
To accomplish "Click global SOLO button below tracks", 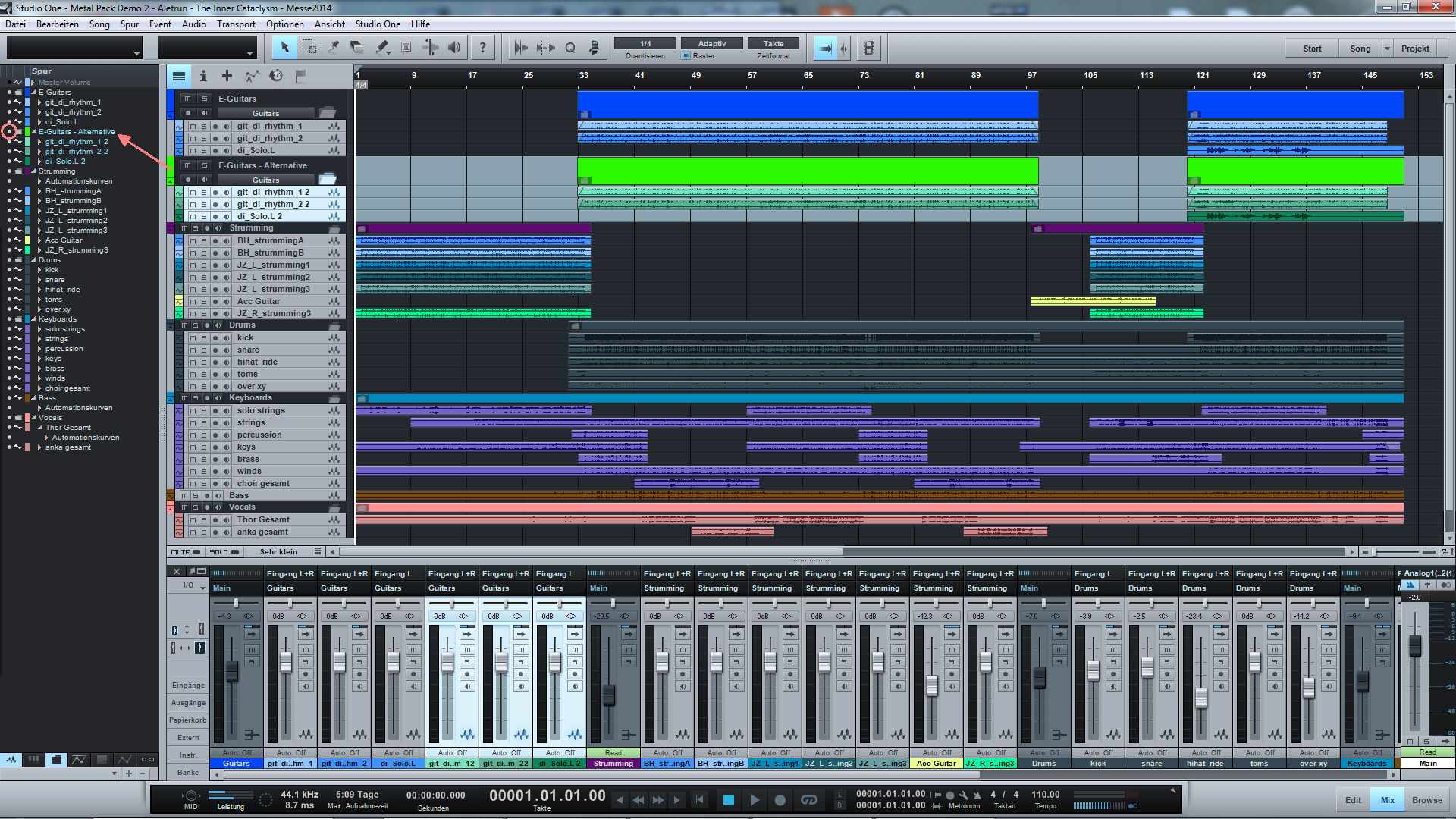I will click(224, 552).
